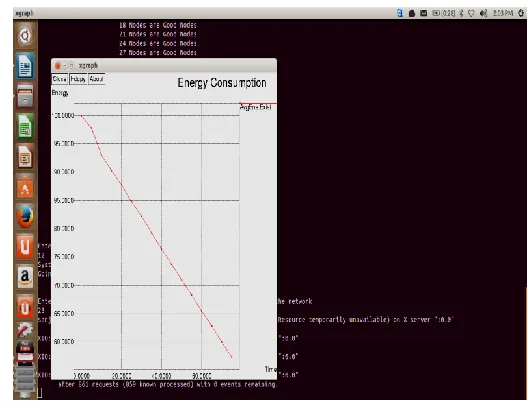
Task: Open Ubuntu One Music icon
Action: [25, 307]
